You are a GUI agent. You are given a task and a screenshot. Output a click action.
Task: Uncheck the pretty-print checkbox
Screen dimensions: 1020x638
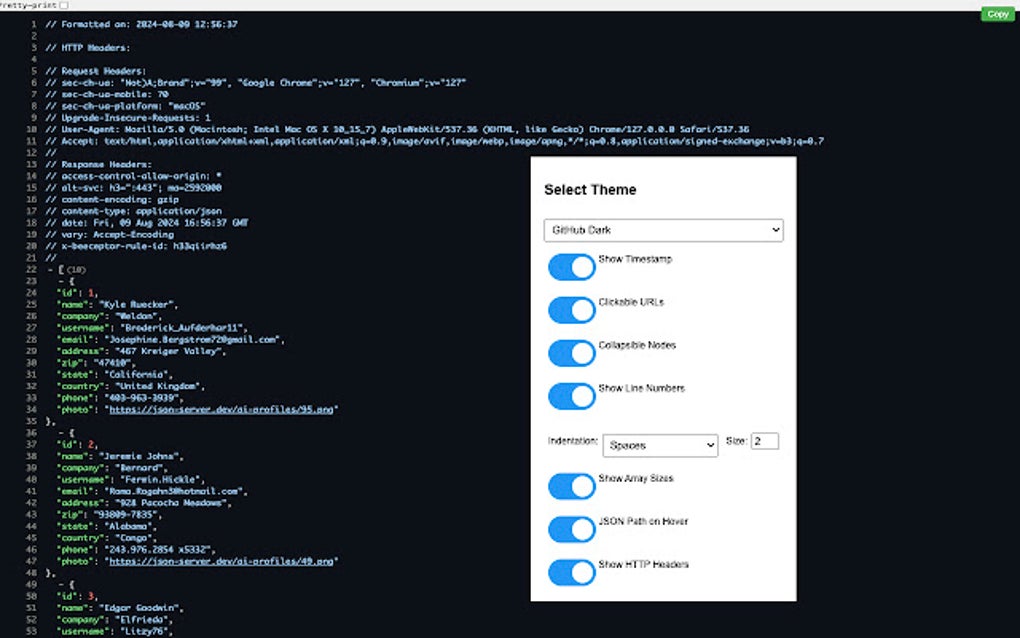[x=64, y=4]
